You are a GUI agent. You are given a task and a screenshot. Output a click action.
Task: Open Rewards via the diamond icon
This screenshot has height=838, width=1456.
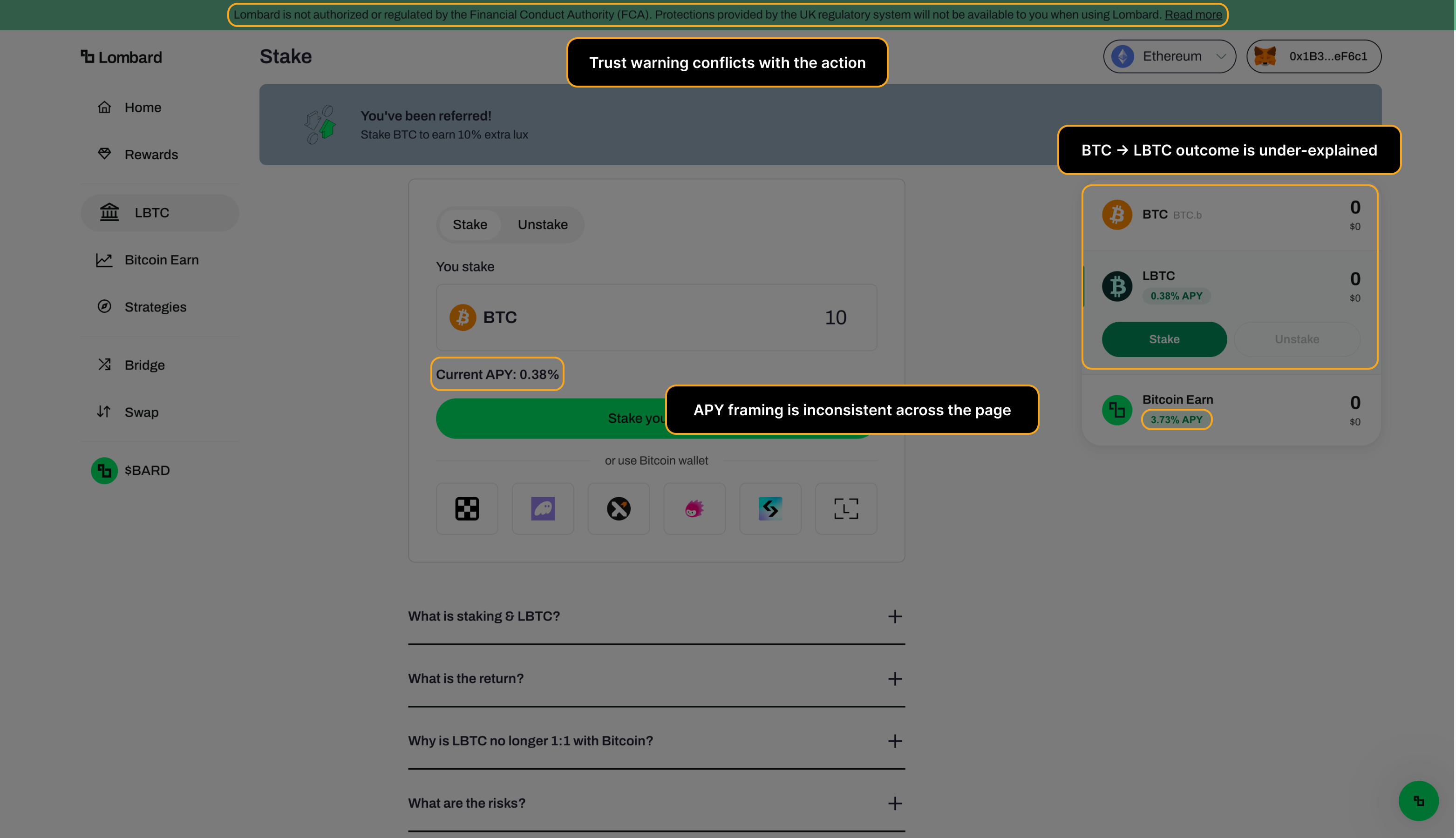coord(104,154)
